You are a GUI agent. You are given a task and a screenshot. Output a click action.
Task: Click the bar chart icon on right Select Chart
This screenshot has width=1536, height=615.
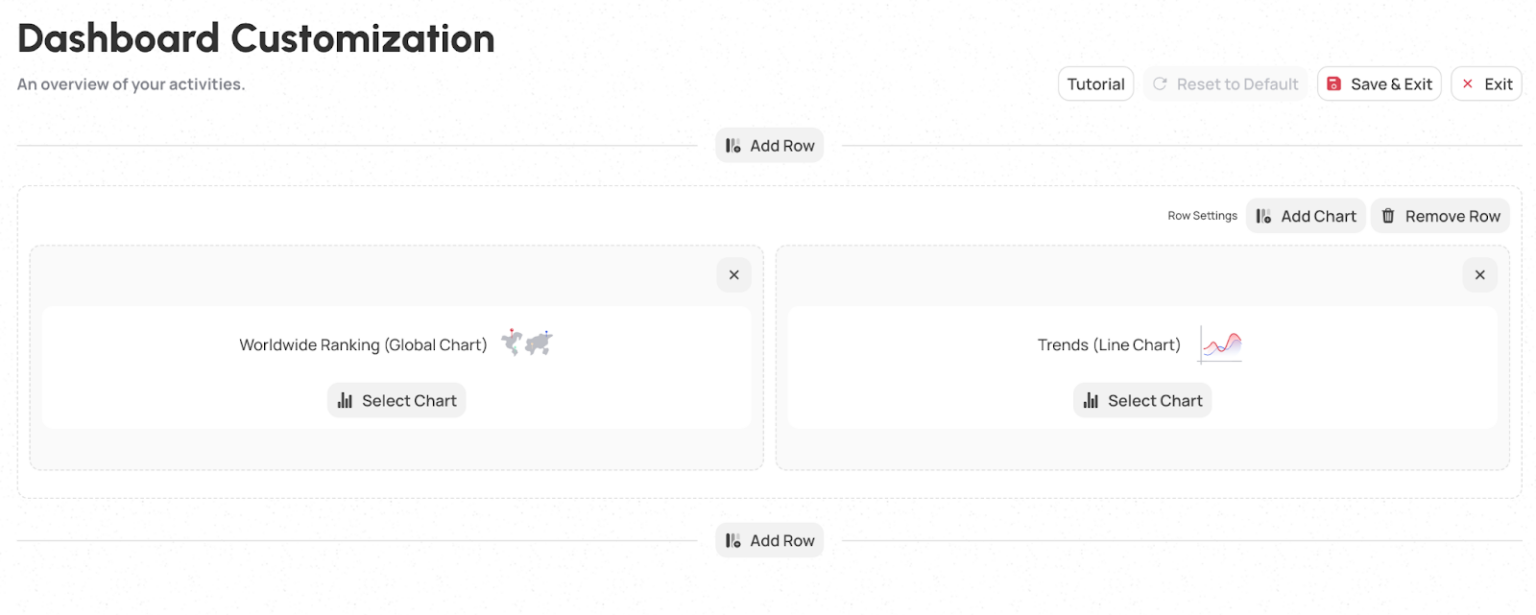tap(1091, 400)
